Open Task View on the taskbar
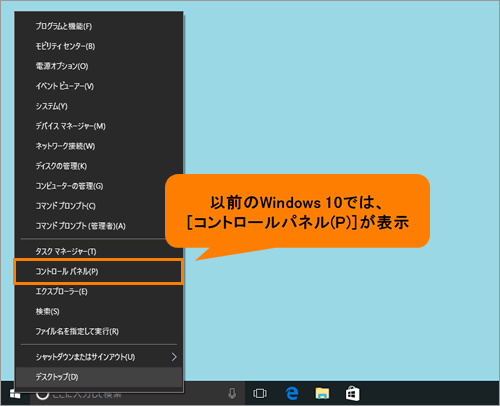Screen dimensions: 500x406 pyautogui.click(x=260, y=394)
